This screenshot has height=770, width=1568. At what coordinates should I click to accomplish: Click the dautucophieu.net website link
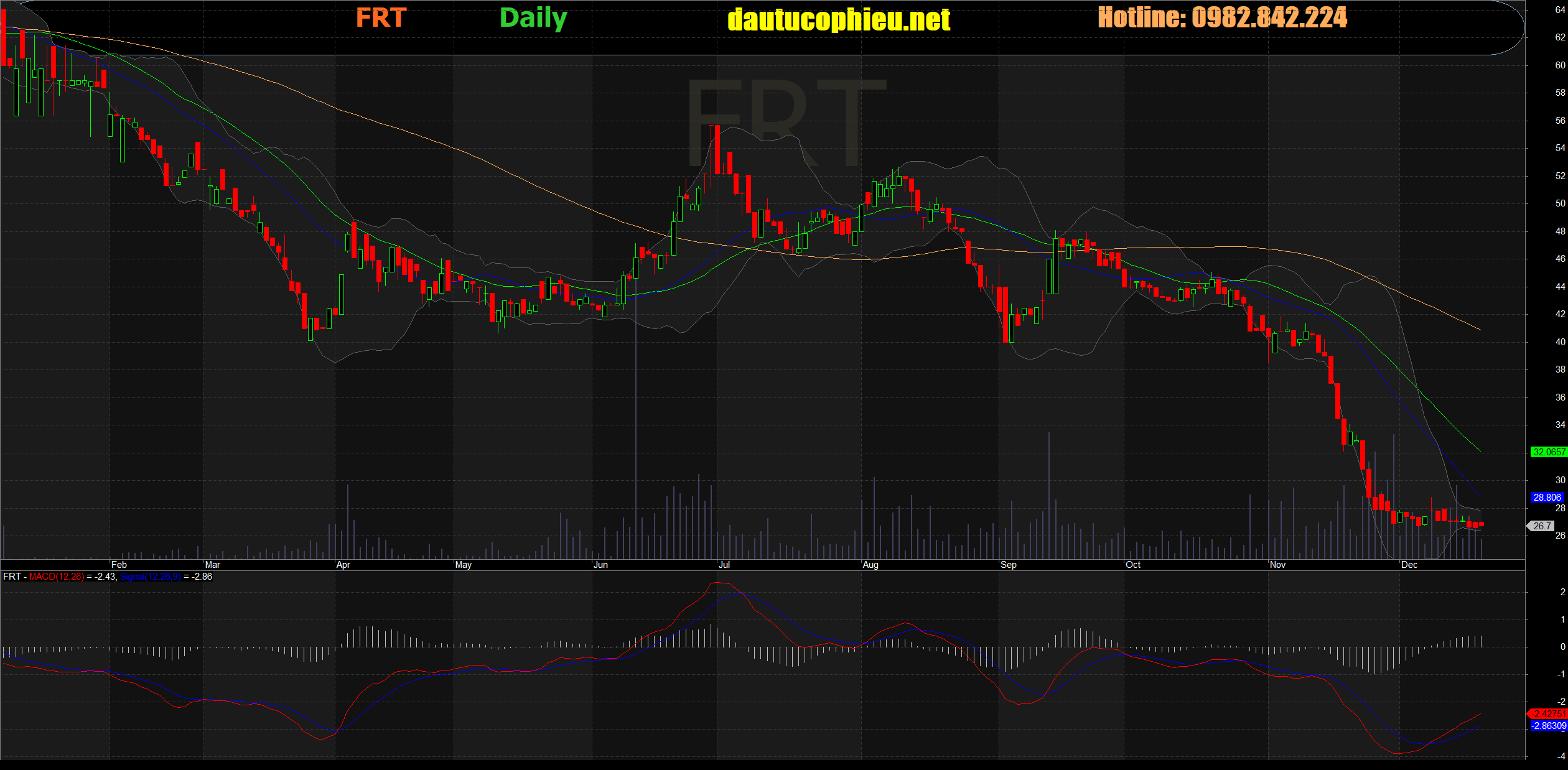click(839, 20)
